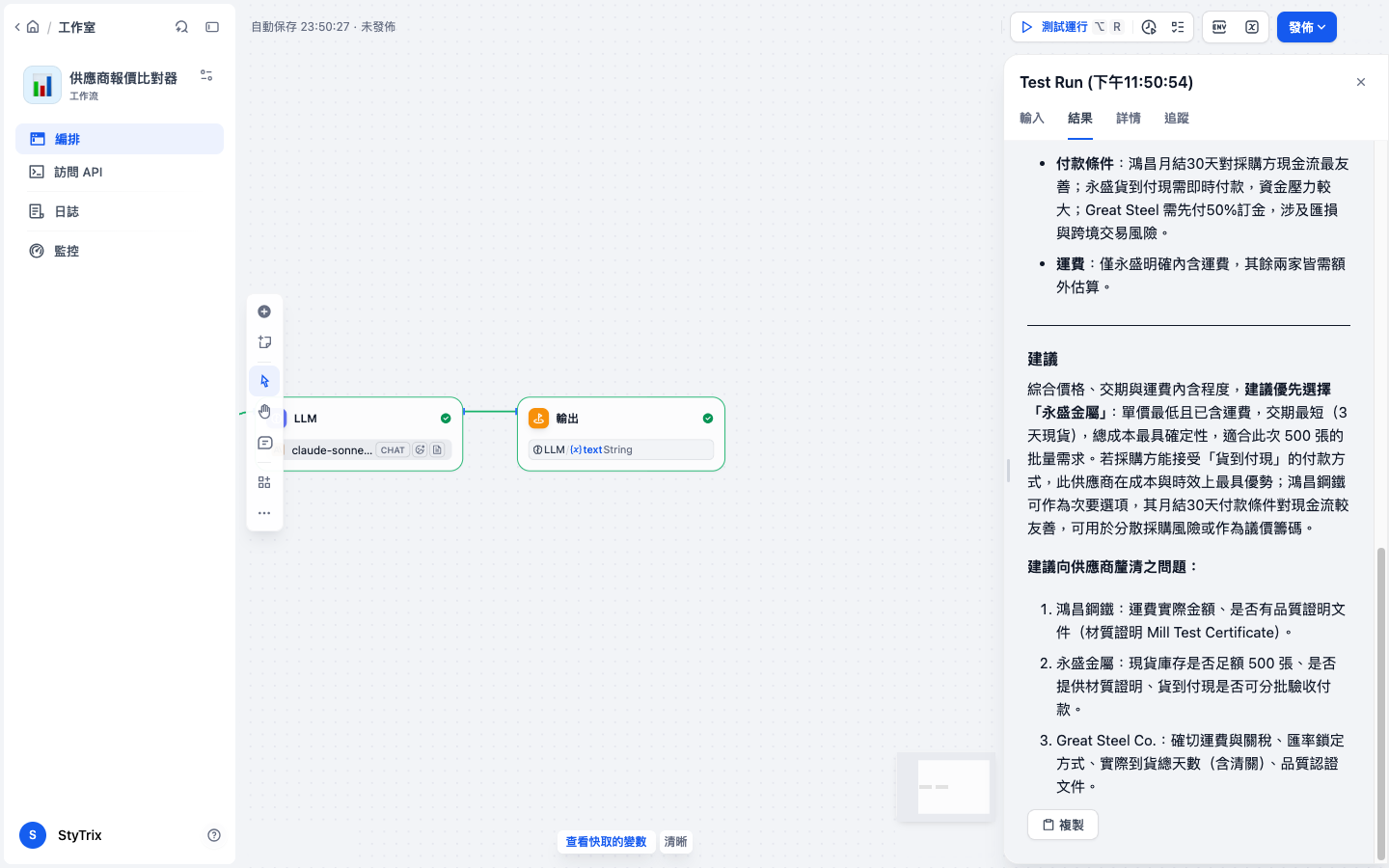1389x868 pixels.
Task: Open the 訪問 API menu item
Action: click(x=120, y=172)
